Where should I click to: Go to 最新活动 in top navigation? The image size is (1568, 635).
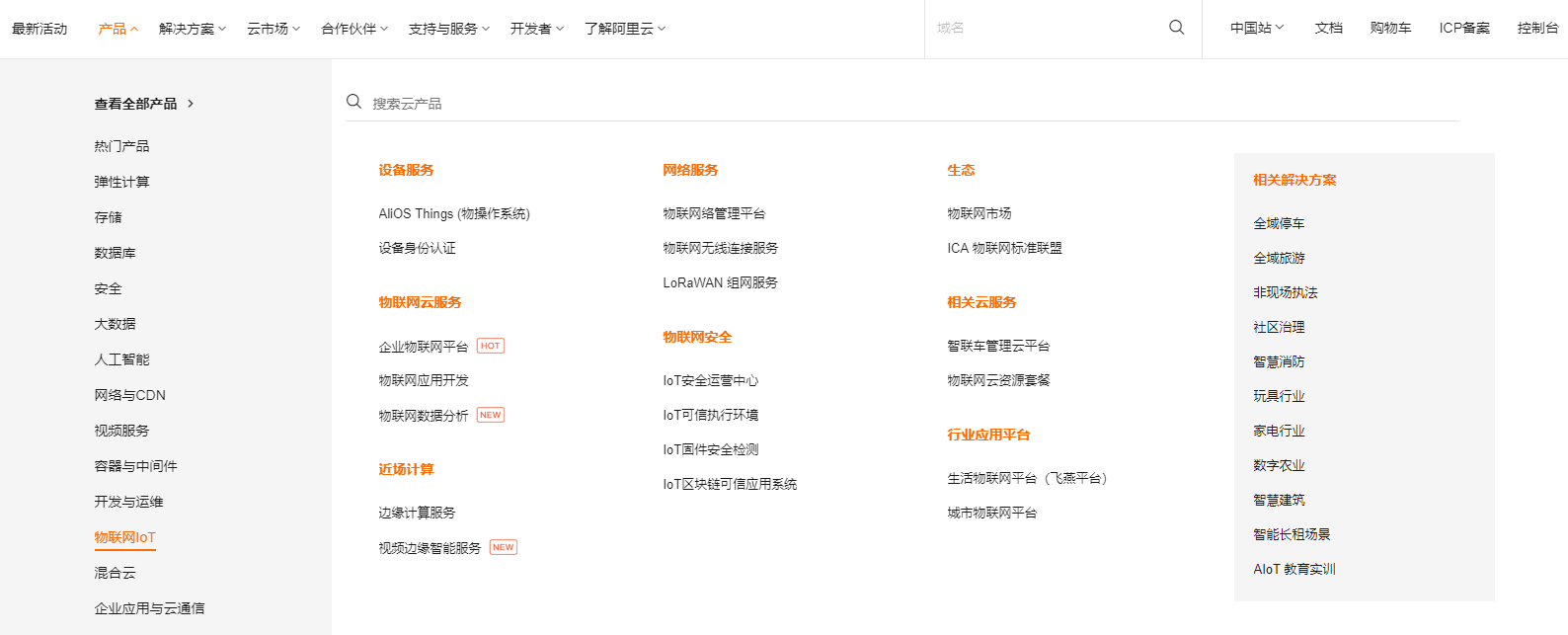tap(39, 29)
